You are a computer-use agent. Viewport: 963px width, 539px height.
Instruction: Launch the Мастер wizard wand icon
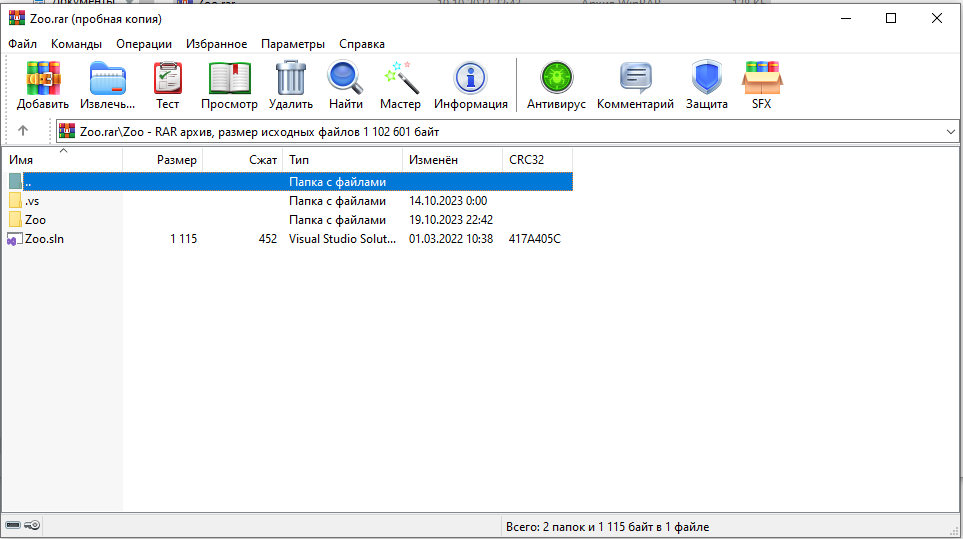click(400, 78)
